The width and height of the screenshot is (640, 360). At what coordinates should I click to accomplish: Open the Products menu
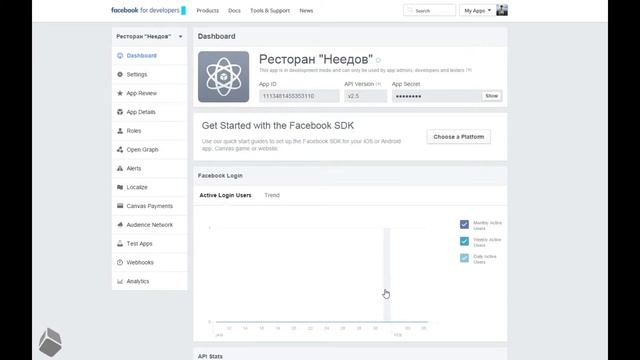pyautogui.click(x=207, y=11)
